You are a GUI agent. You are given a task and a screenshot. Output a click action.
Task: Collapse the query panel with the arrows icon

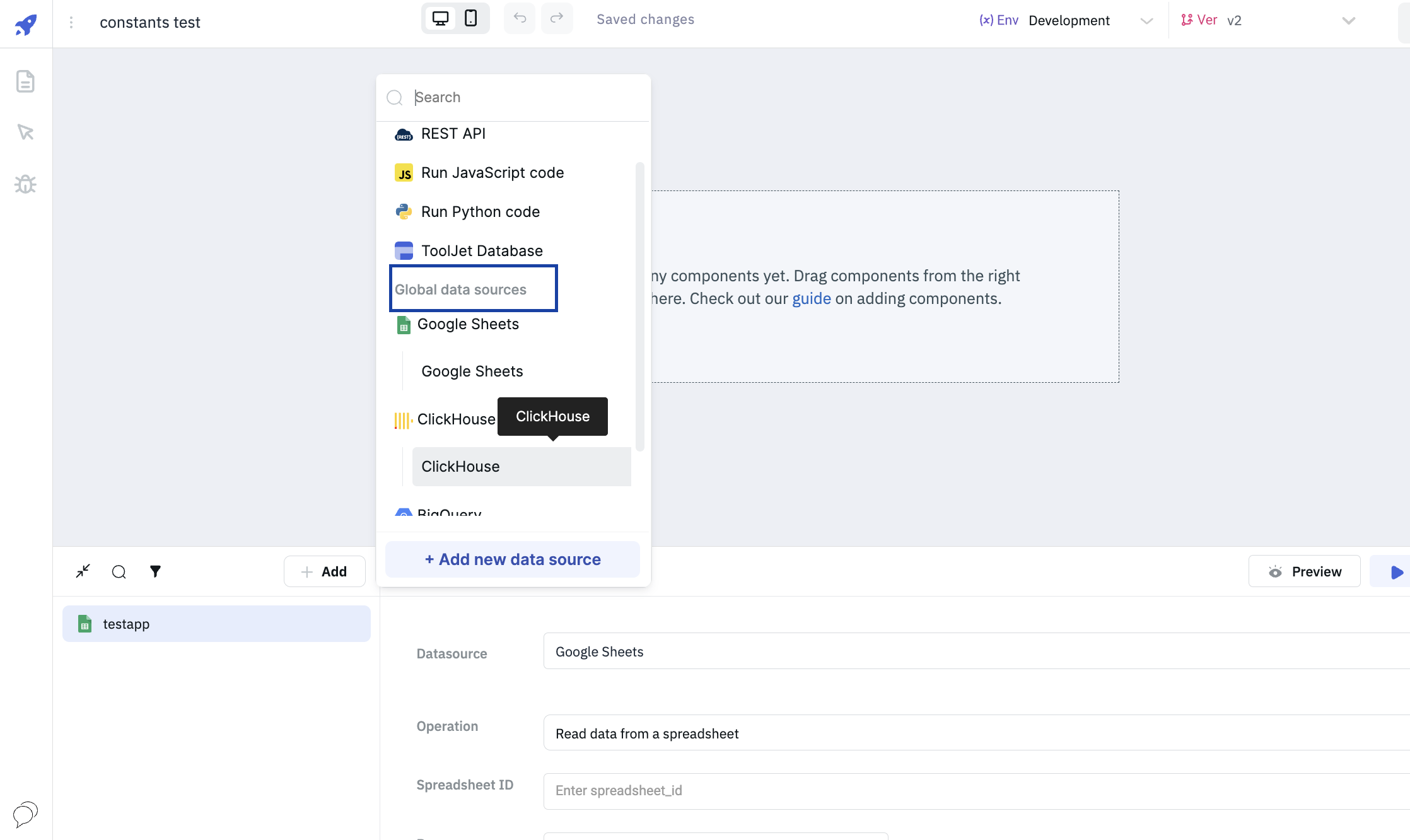pos(83,571)
